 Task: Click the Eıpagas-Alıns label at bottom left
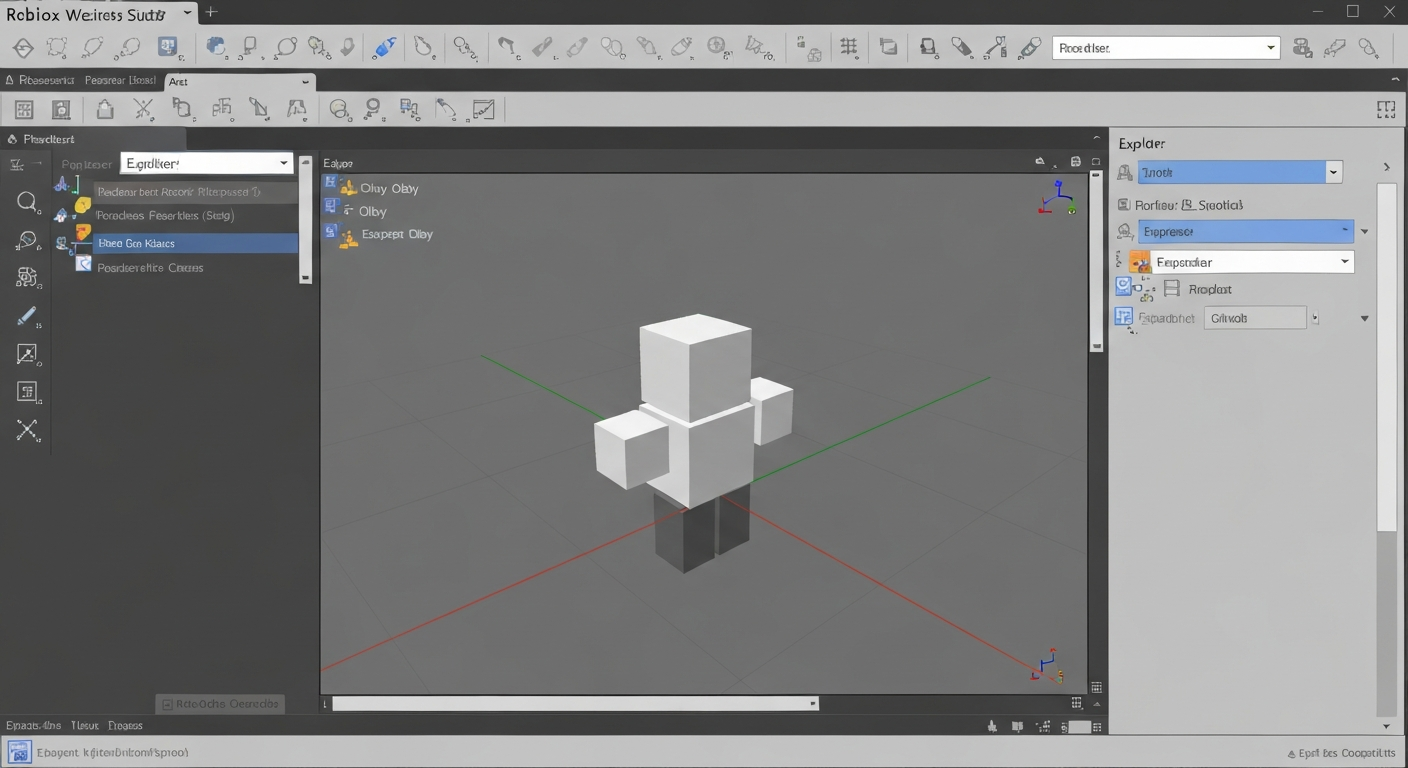(x=33, y=725)
